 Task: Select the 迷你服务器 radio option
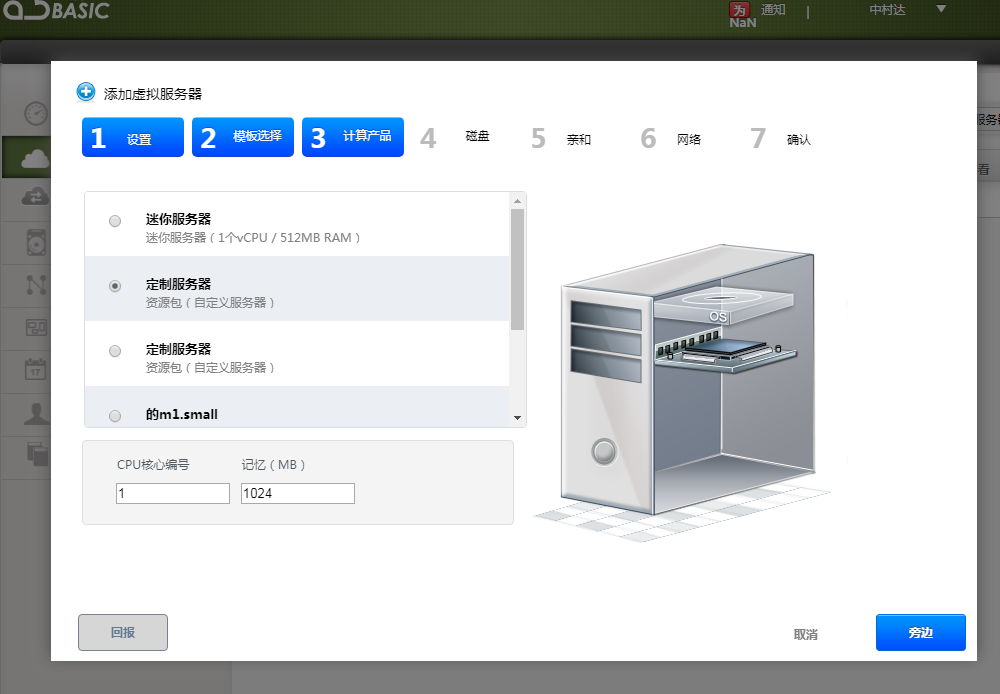point(115,221)
